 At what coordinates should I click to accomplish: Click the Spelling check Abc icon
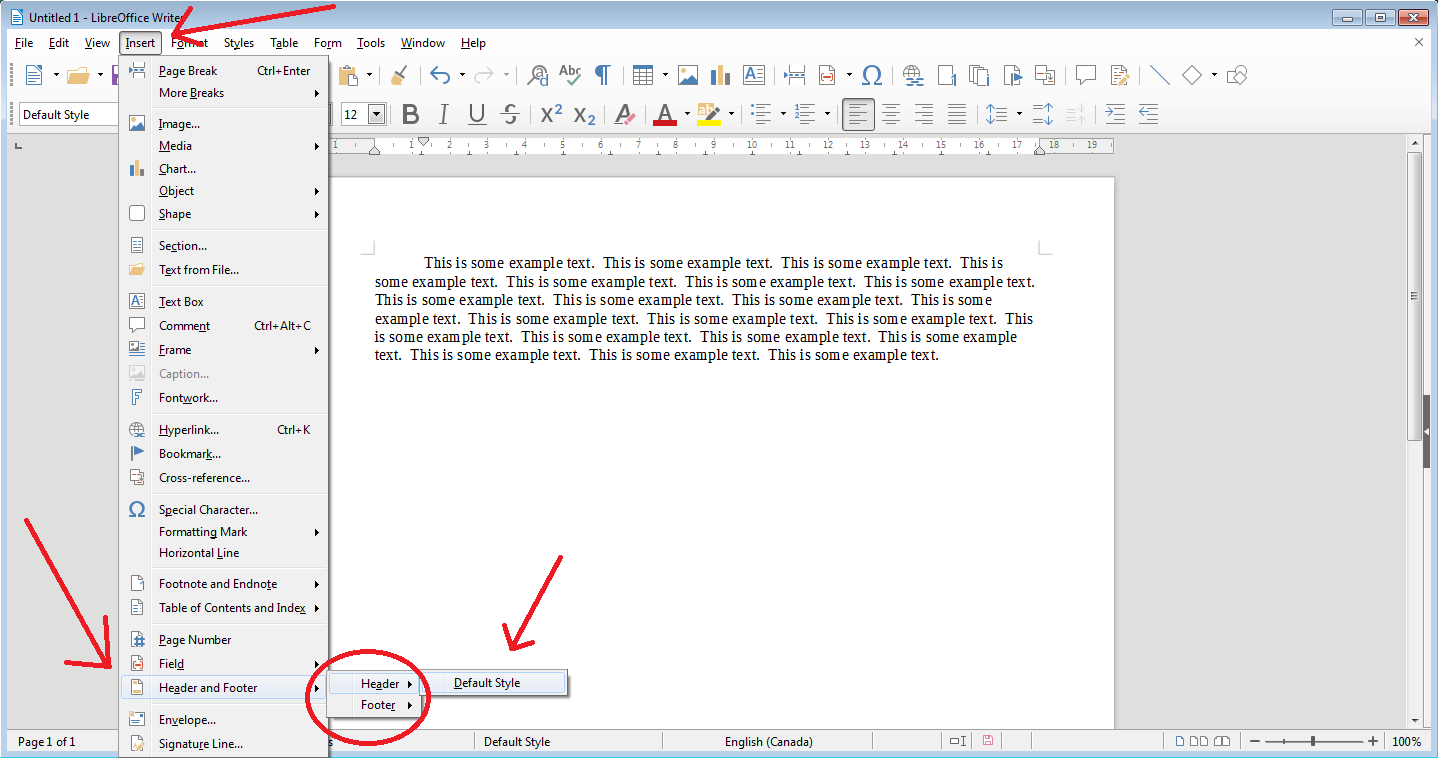click(570, 75)
